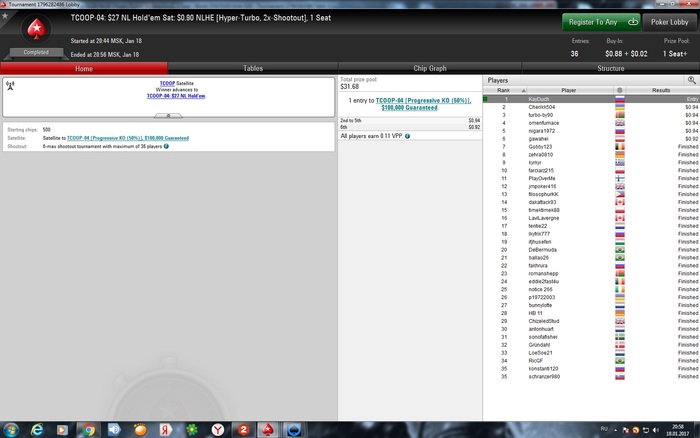The height and width of the screenshot is (438, 700).
Task: Click the RU language indicator in the tray
Action: coord(604,429)
